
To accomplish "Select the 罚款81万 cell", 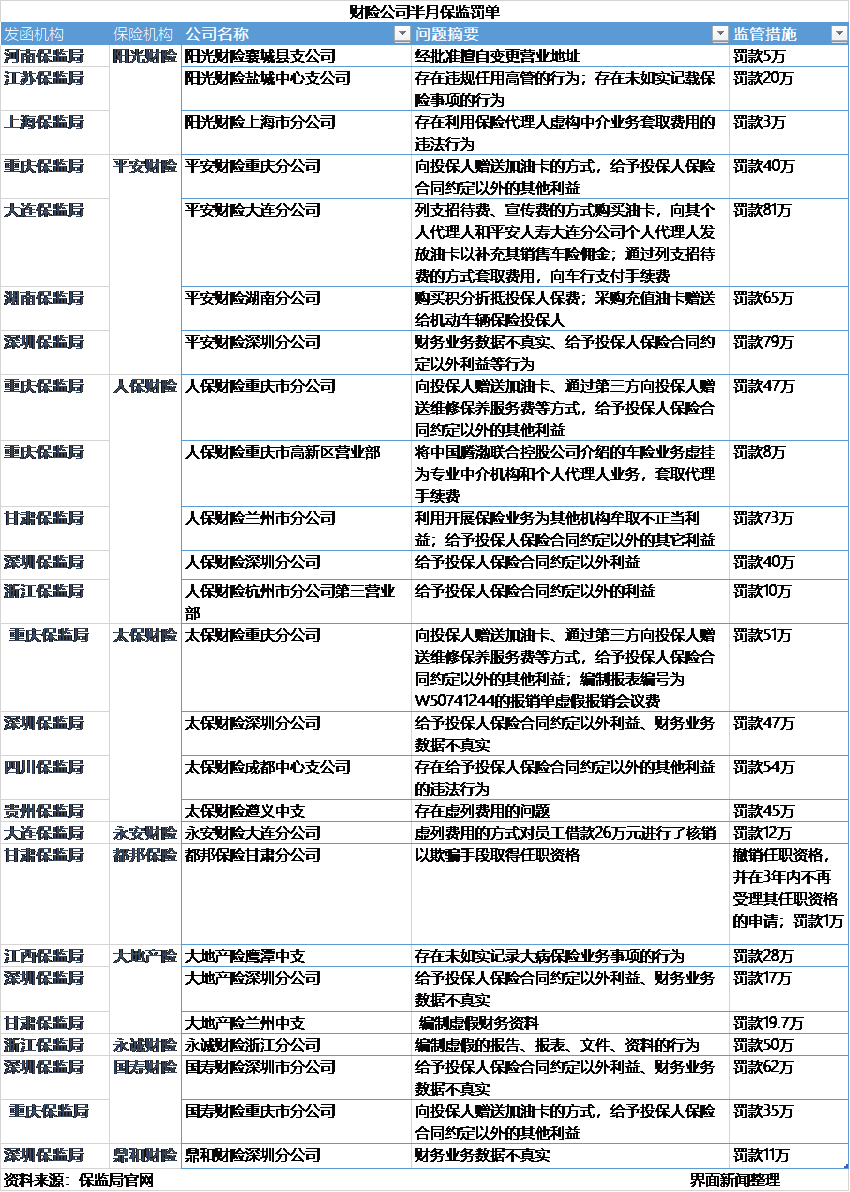I will (x=788, y=243).
